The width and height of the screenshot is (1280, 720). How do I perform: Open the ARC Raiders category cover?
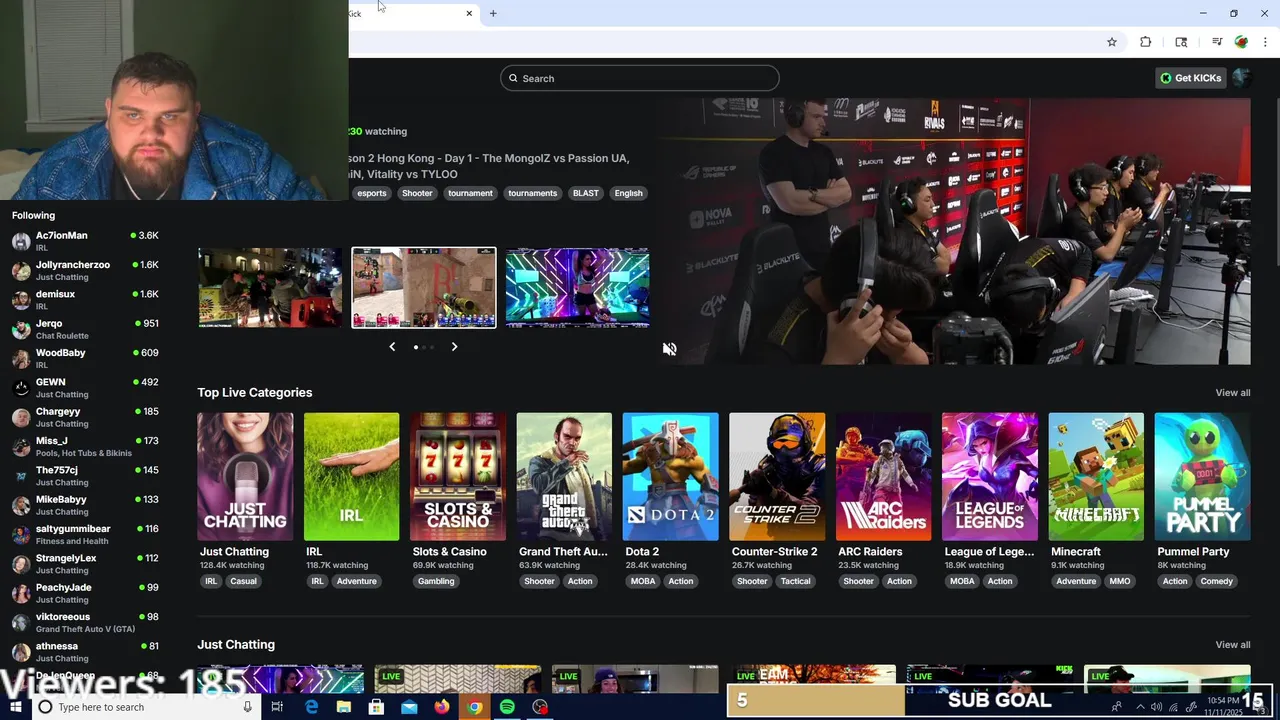point(883,477)
